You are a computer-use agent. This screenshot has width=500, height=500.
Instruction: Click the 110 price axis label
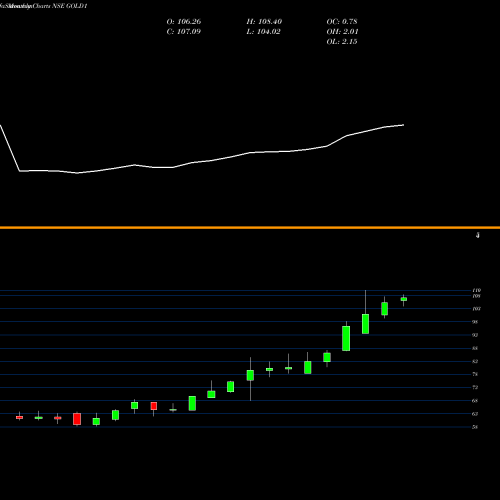(x=476, y=290)
